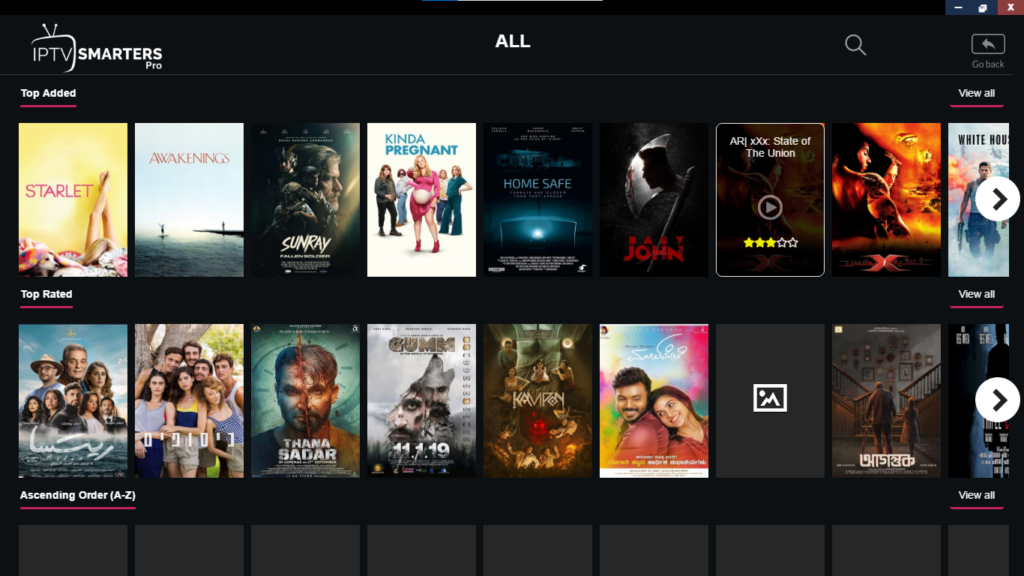Click the IPTV Smarters Pro logo
Image resolution: width=1024 pixels, height=576 pixels.
(96, 47)
